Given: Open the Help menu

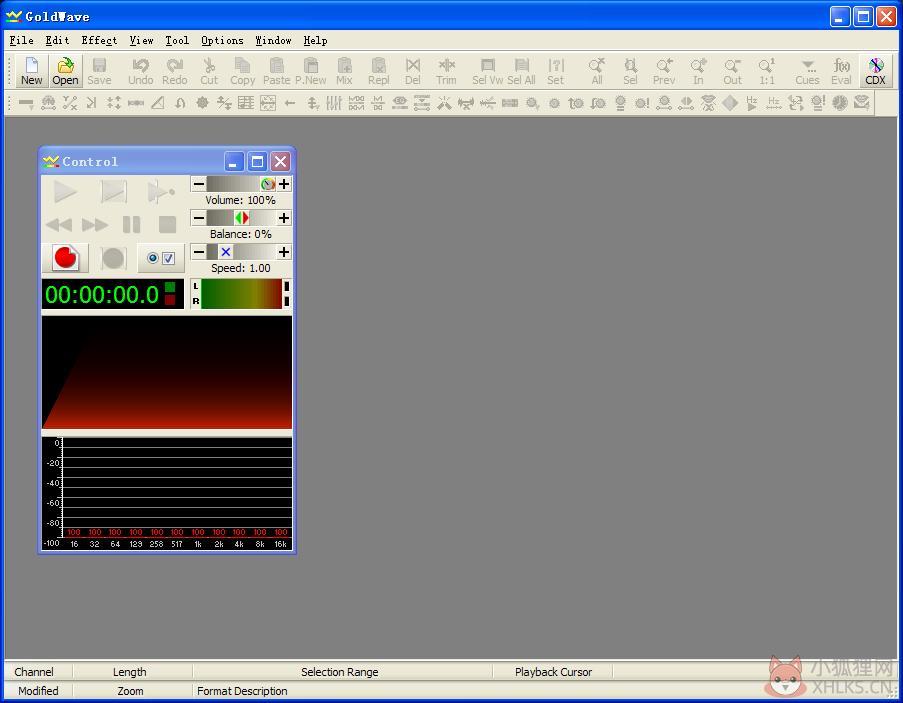Looking at the screenshot, I should (315, 40).
